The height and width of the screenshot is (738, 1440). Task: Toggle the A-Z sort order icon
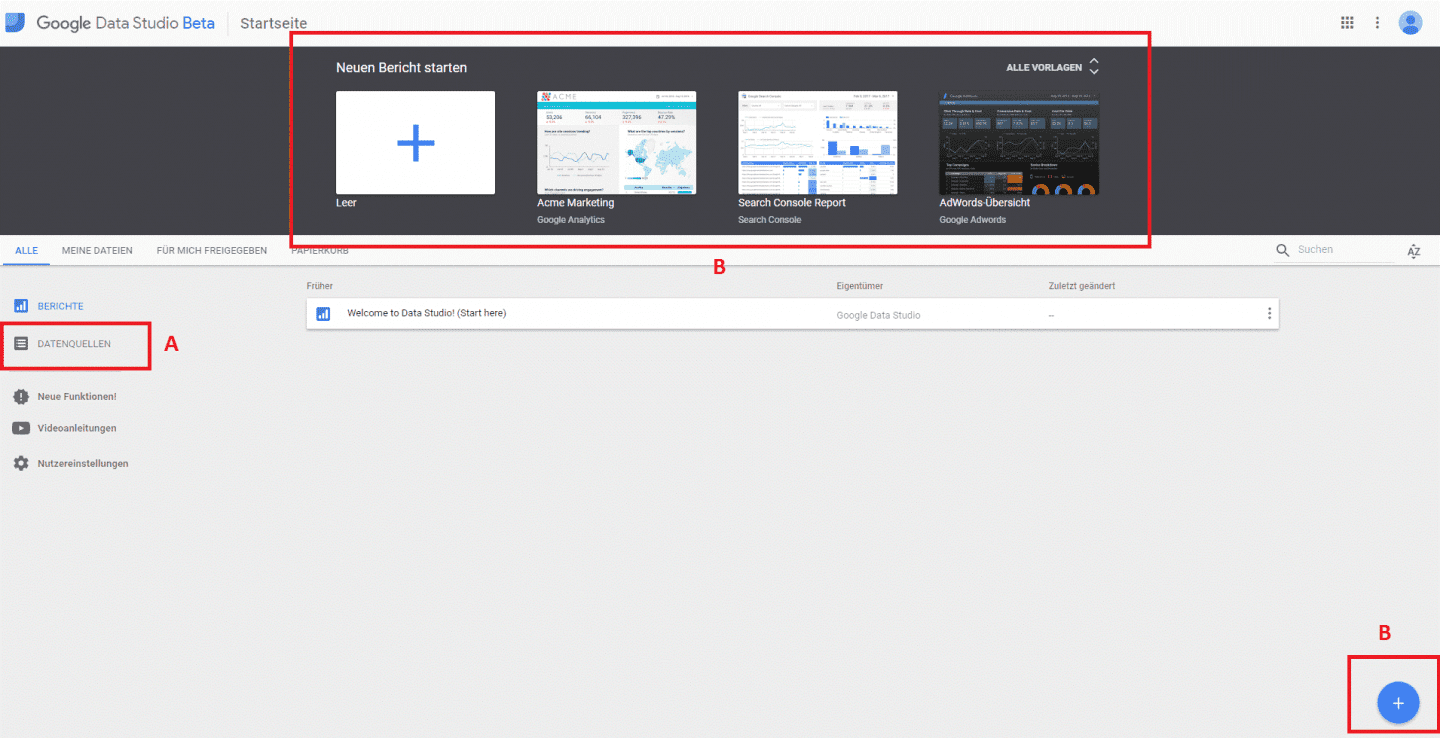pyautogui.click(x=1413, y=251)
